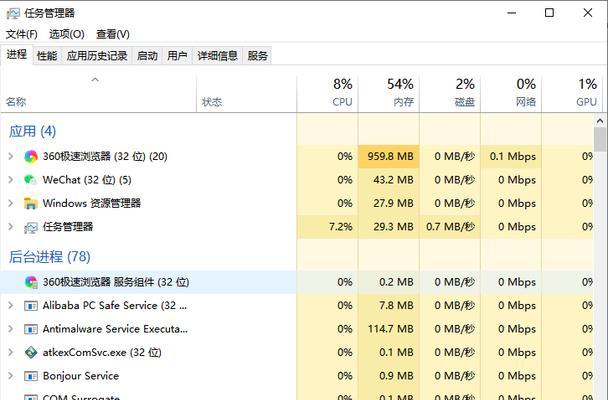Maximize the Task Manager window
The width and height of the screenshot is (608, 400).
tap(549, 13)
